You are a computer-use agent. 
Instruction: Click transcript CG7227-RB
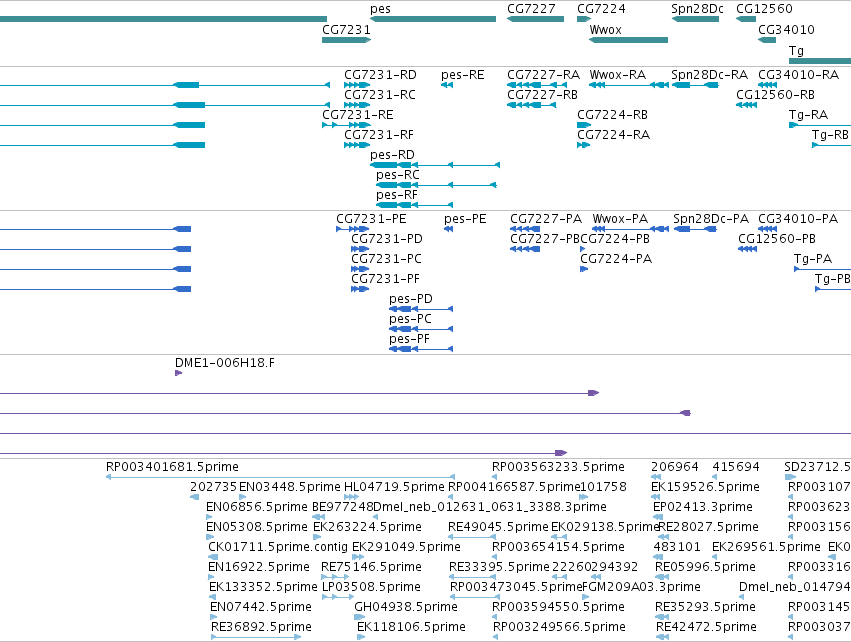(543, 95)
